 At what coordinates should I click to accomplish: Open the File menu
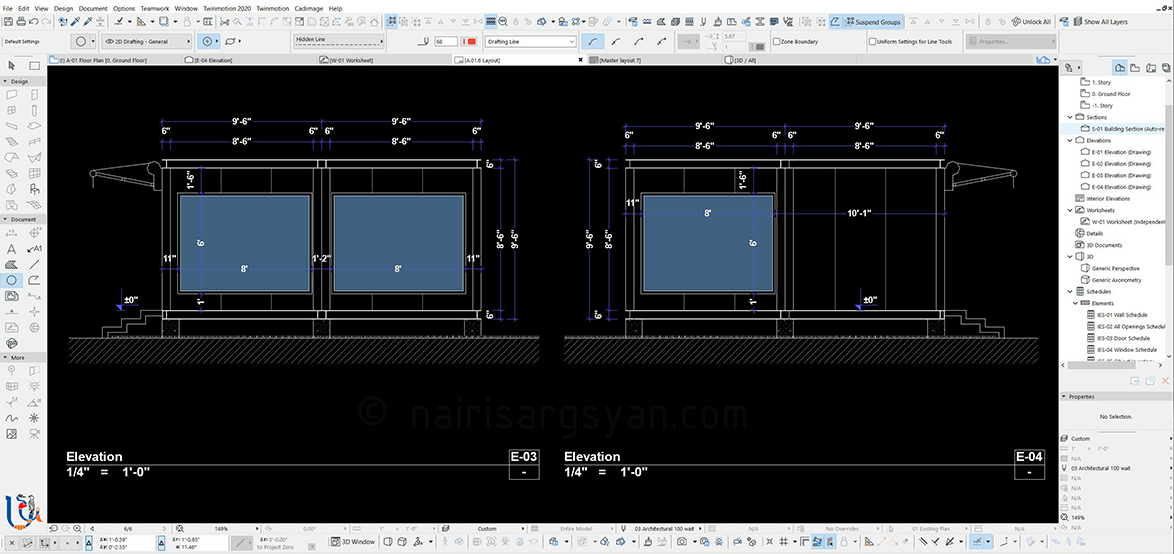[7, 7]
